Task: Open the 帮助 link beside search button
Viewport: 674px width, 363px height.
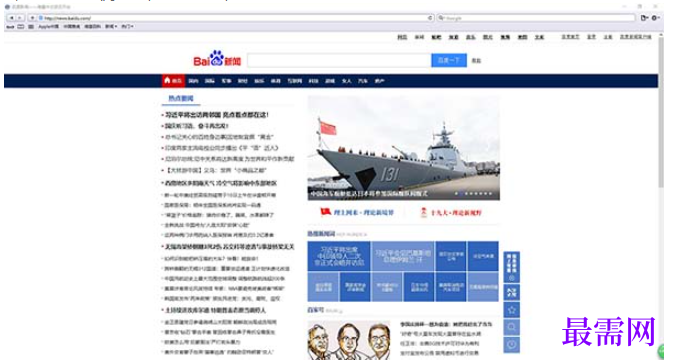Action: click(476, 61)
